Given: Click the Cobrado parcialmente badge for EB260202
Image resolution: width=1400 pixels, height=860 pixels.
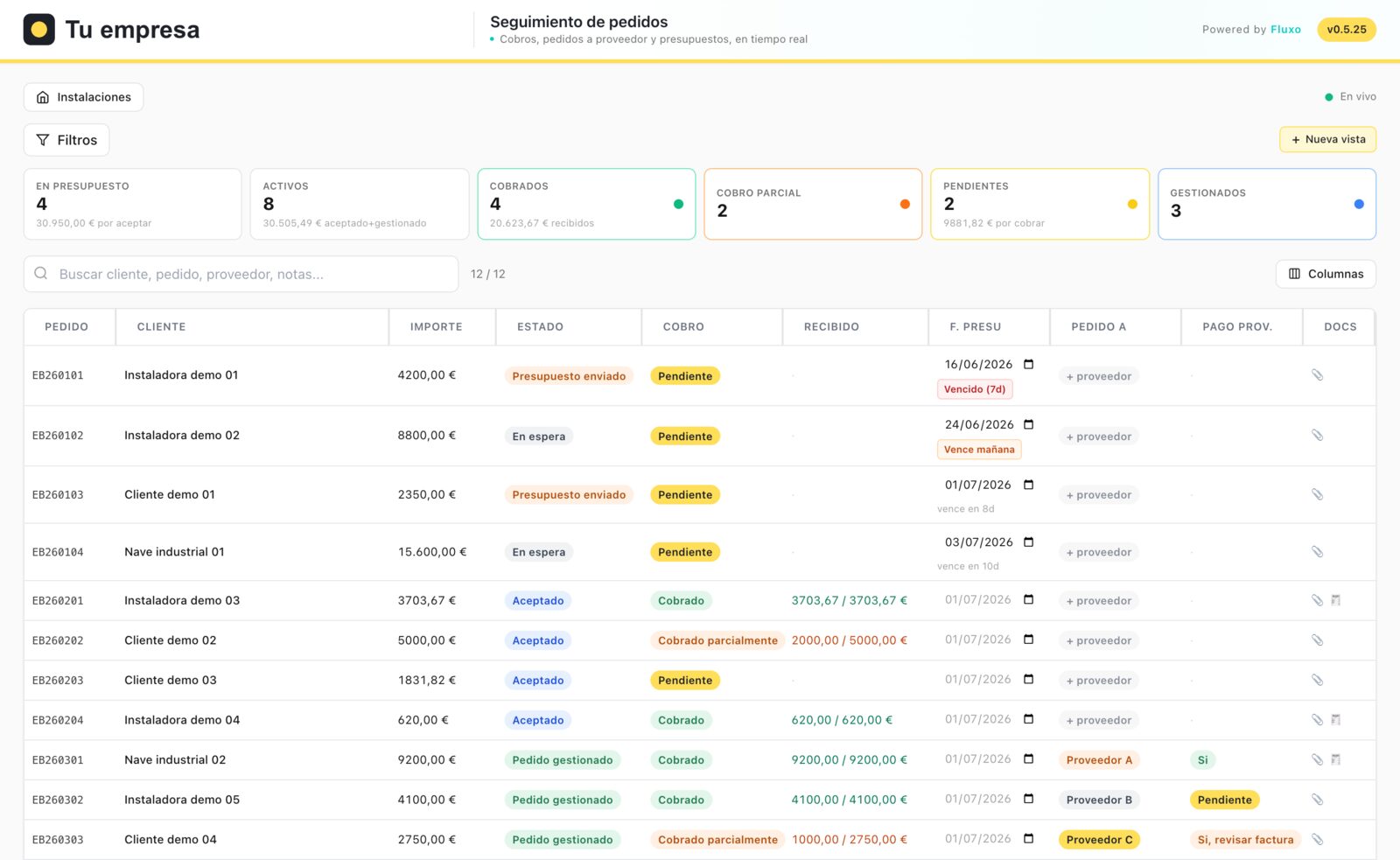Looking at the screenshot, I should [717, 640].
